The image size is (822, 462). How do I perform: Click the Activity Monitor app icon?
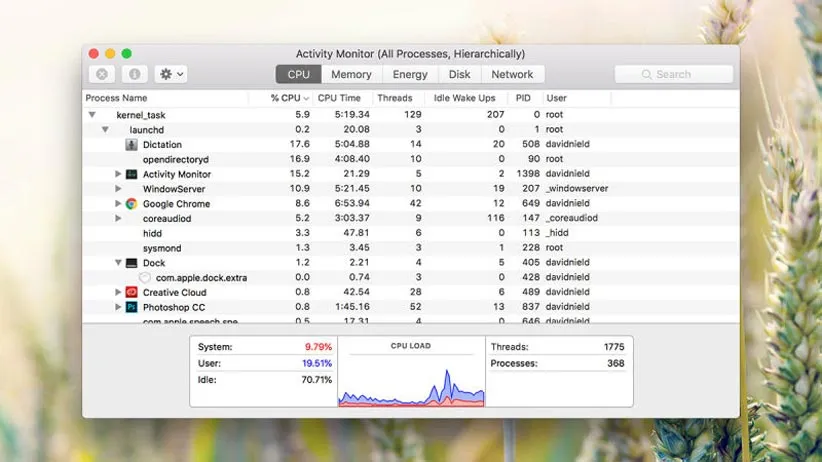point(131,174)
